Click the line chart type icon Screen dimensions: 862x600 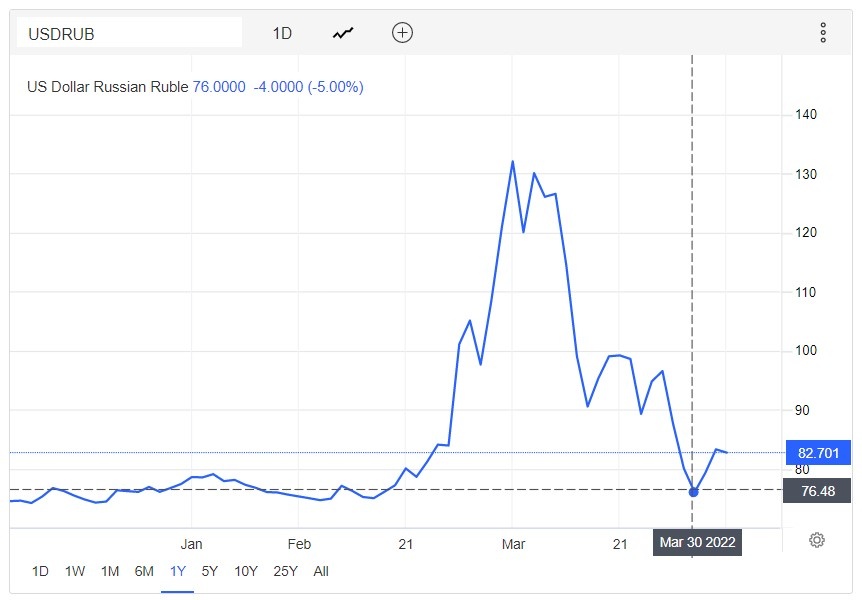(x=343, y=33)
